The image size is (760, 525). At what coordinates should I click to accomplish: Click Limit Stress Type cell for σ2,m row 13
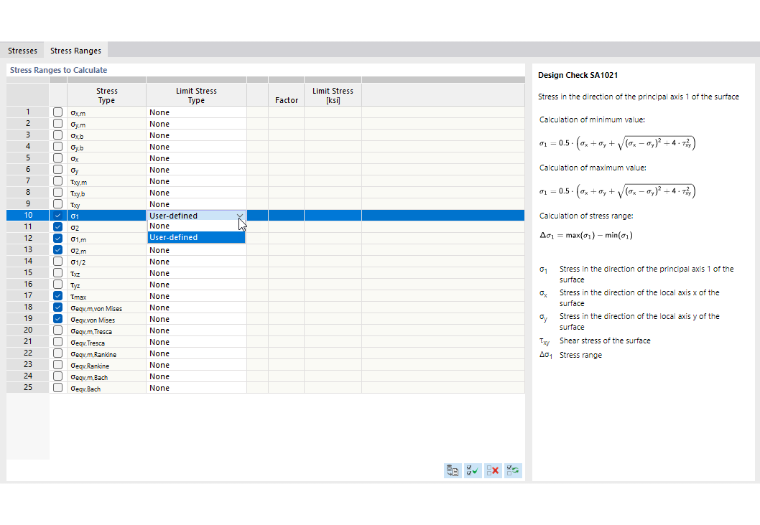click(x=196, y=250)
